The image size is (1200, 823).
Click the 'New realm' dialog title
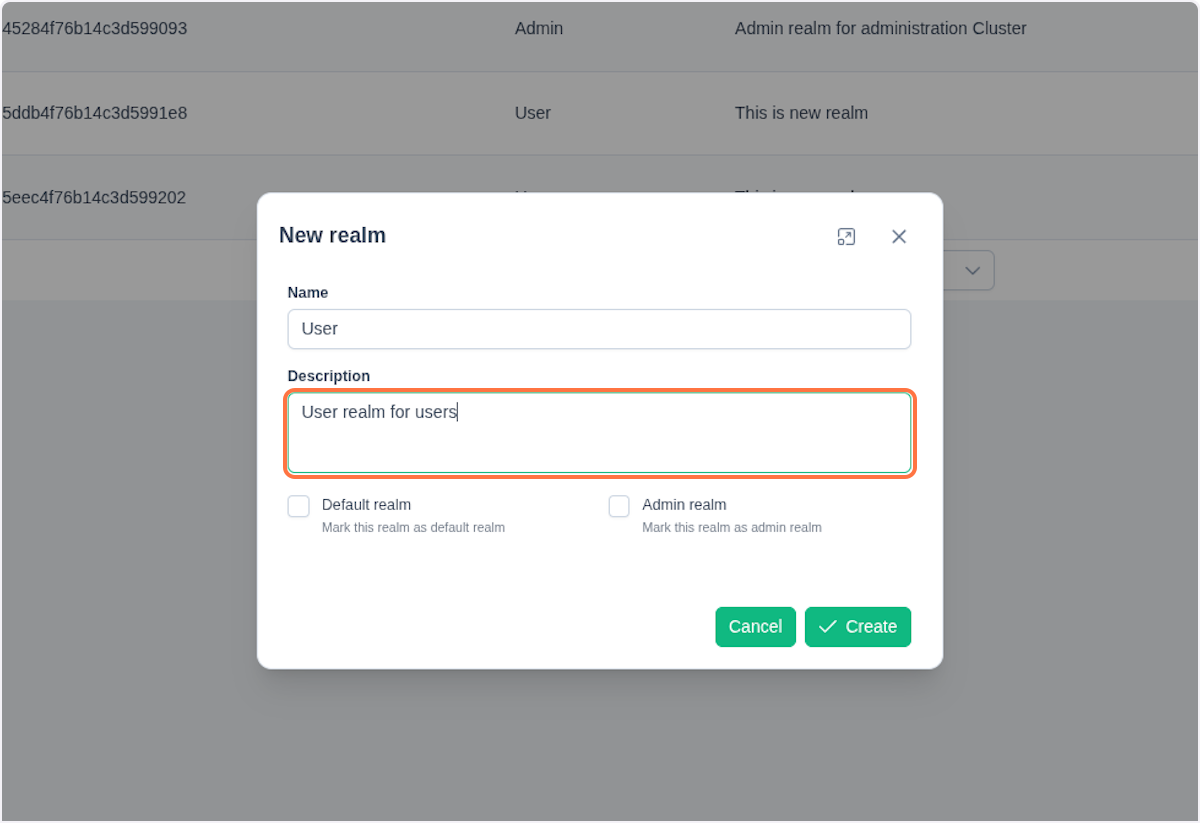click(332, 235)
